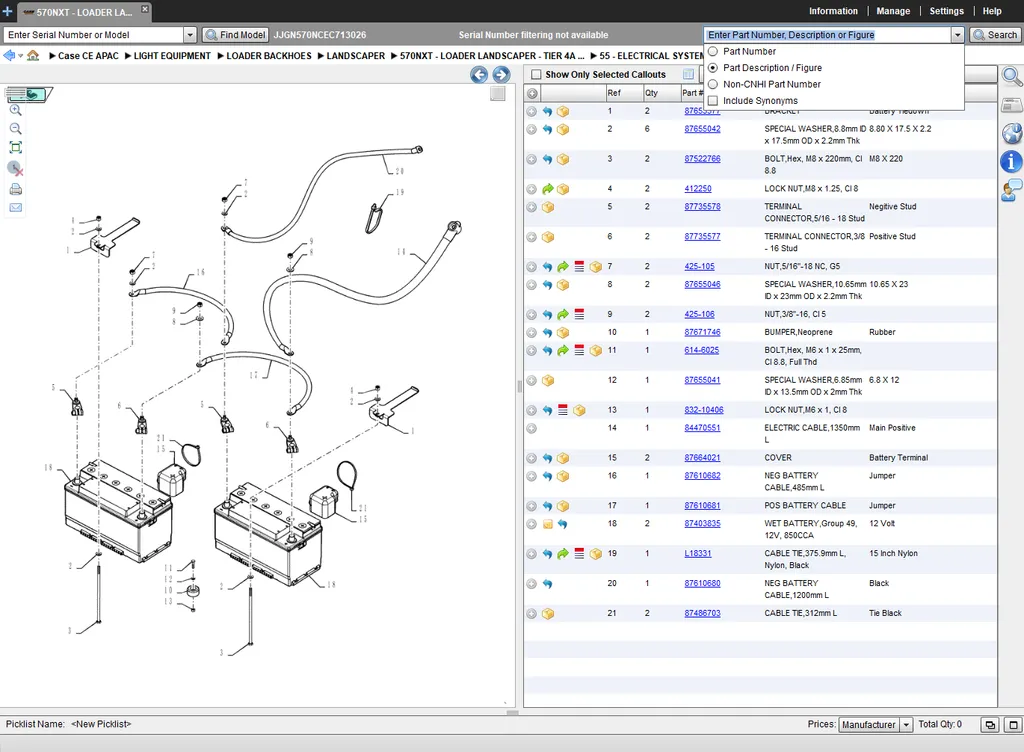
Task: Expand the serial number or model dropdown
Action: (190, 35)
